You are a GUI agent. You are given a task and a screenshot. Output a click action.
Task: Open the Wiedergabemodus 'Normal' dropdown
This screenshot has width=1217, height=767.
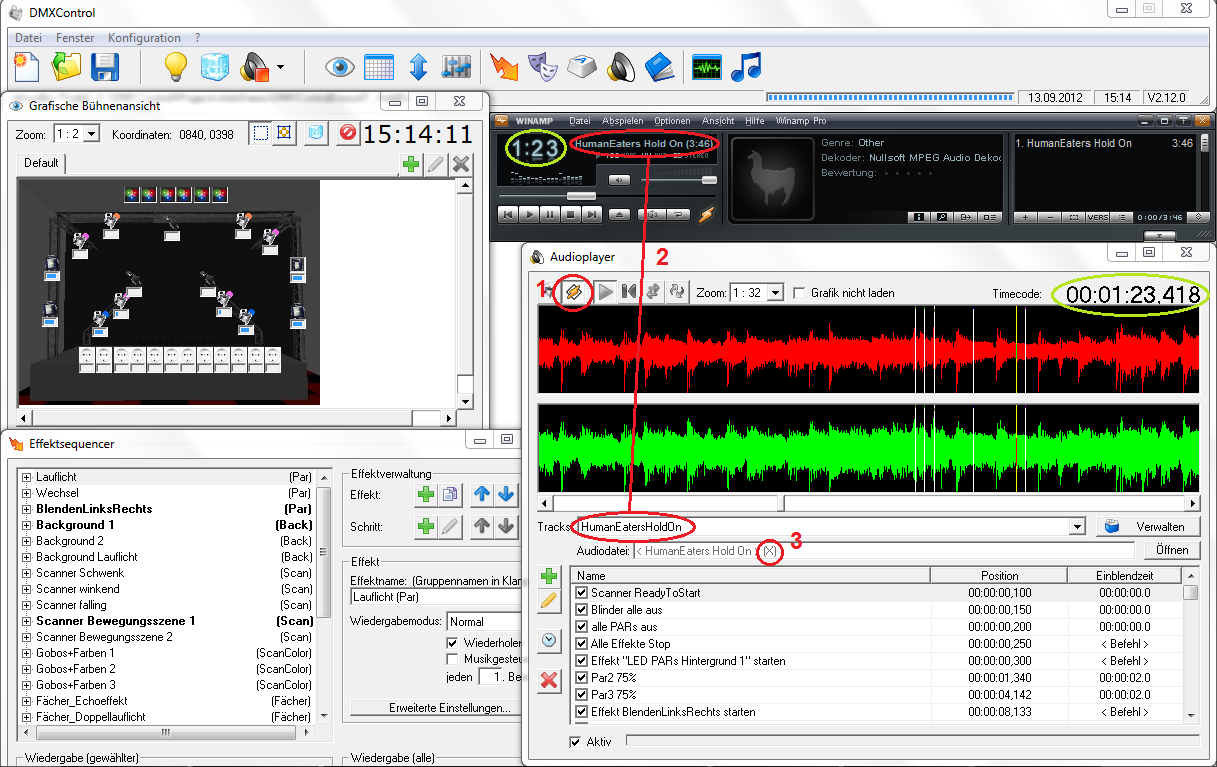tap(485, 621)
